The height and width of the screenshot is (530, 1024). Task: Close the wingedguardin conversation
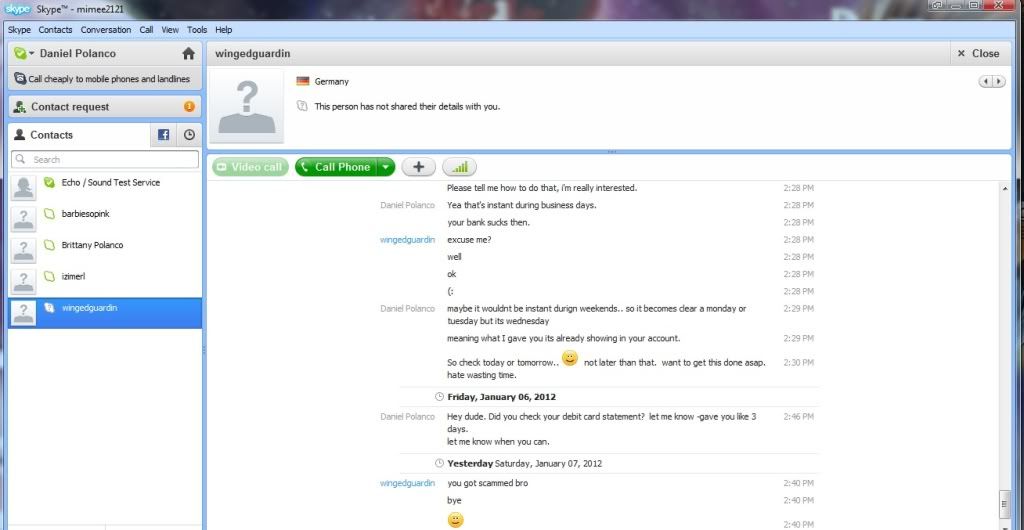pos(978,54)
